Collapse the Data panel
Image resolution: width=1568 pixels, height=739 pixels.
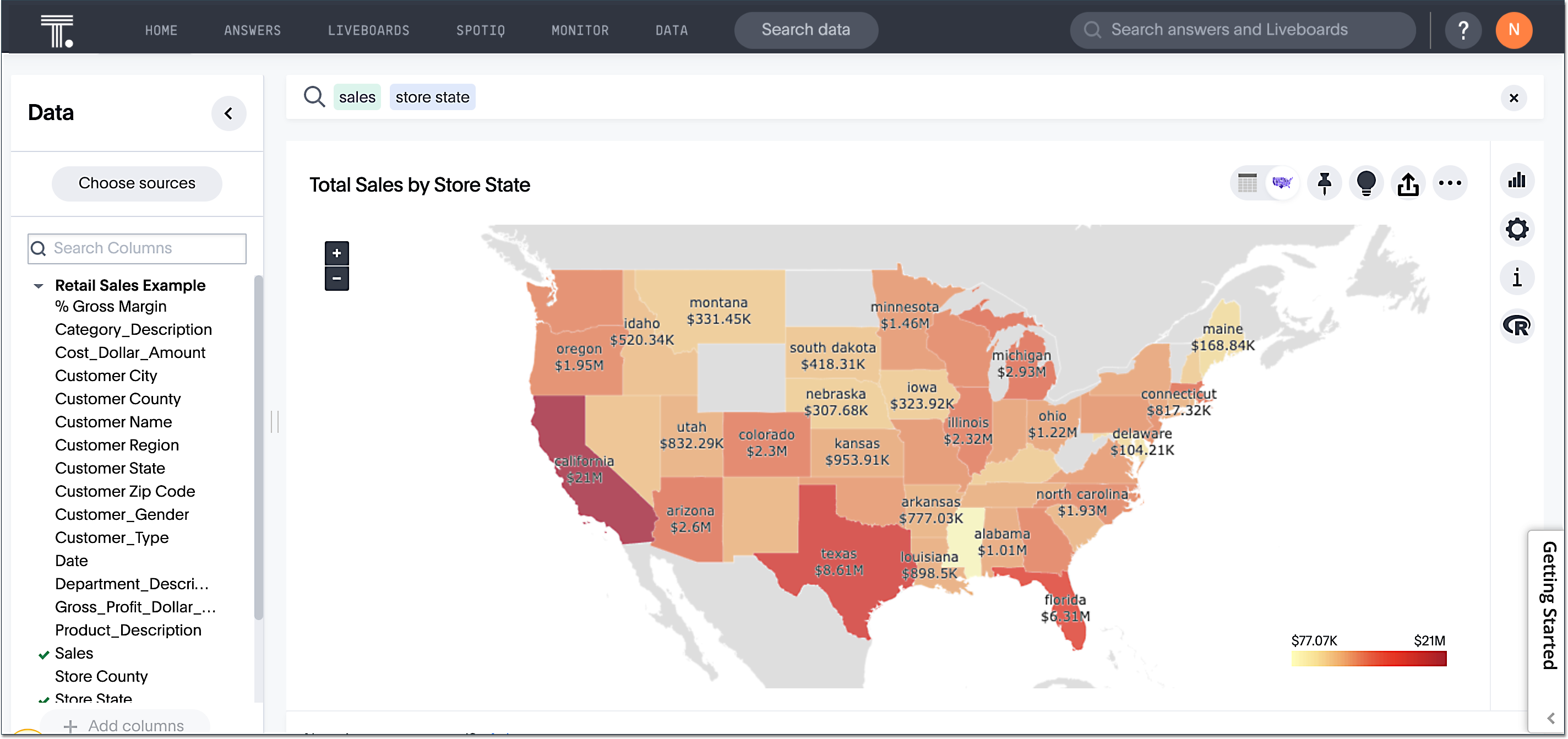point(229,113)
